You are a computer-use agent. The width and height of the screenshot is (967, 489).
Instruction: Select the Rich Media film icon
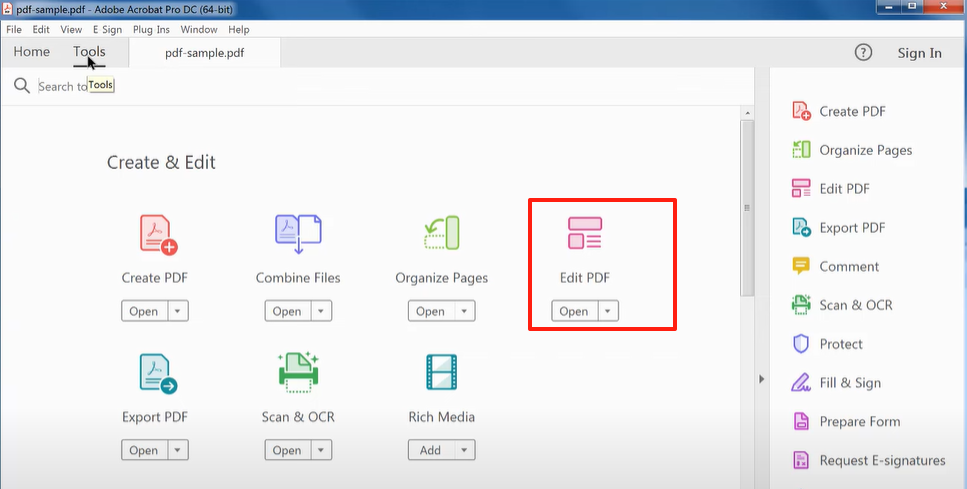tap(442, 372)
